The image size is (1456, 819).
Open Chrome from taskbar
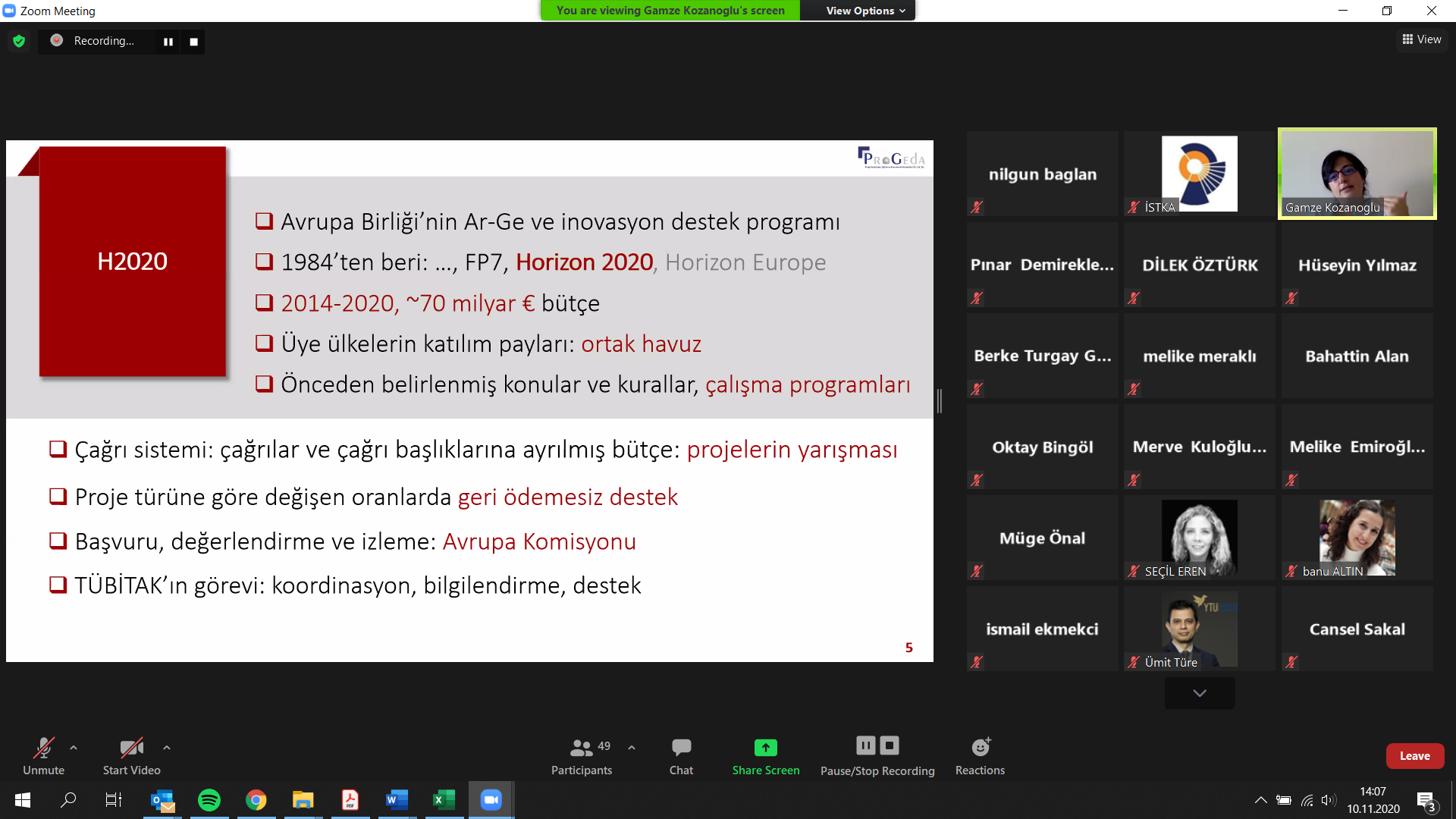coord(256,800)
